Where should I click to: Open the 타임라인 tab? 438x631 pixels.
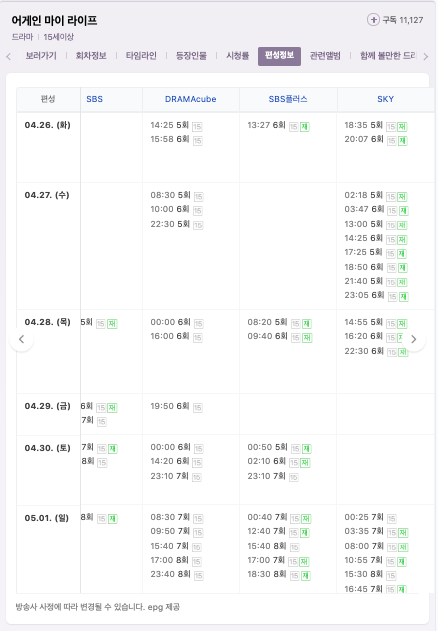tap(141, 56)
